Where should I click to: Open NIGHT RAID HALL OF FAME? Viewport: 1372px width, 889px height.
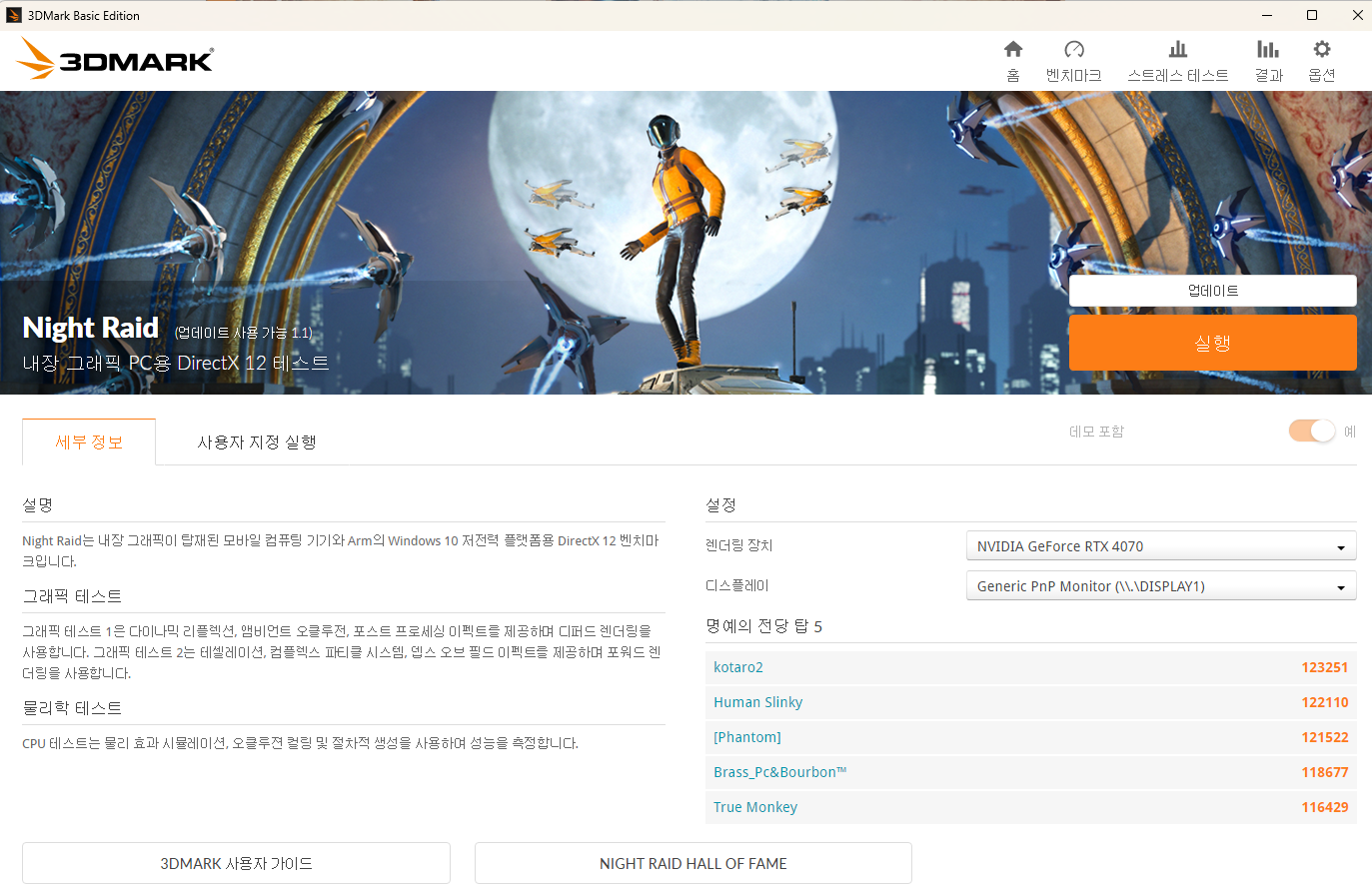[x=693, y=863]
